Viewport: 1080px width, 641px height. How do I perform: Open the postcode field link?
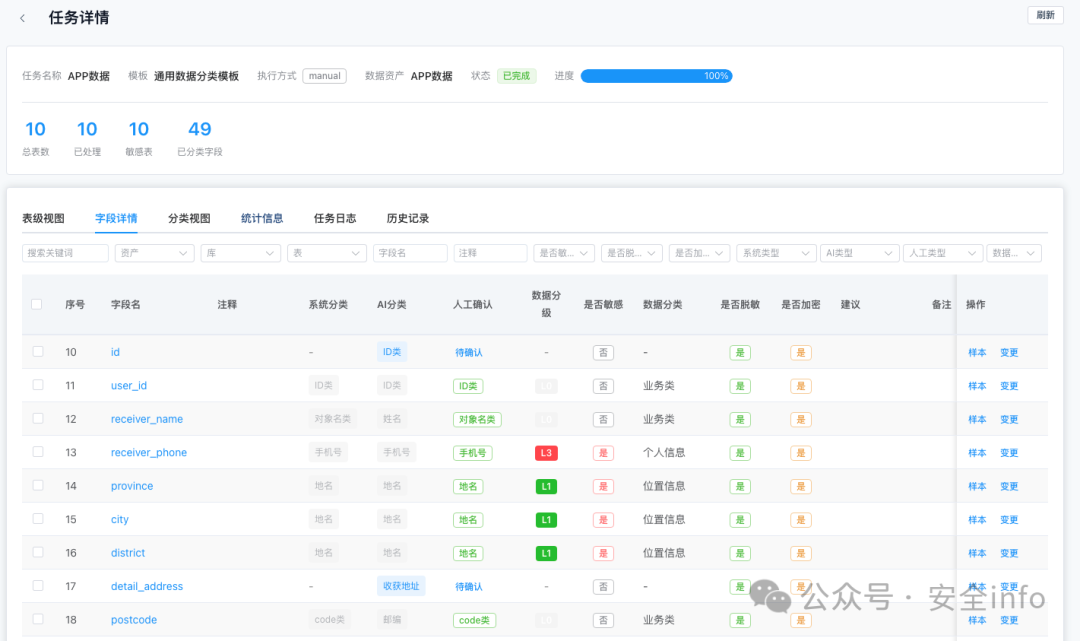tap(134, 620)
